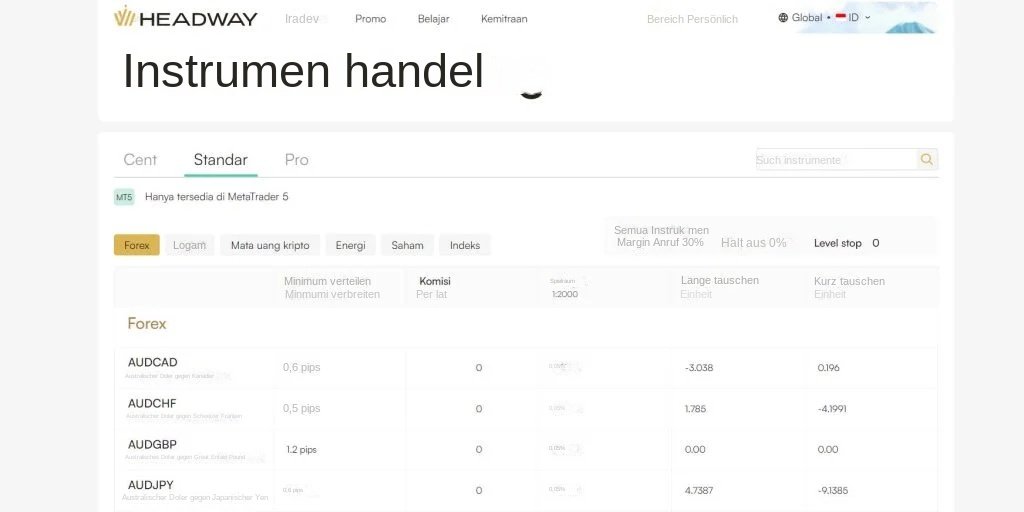Open the Kemitraan menu
This screenshot has width=1024, height=512.
tap(504, 19)
